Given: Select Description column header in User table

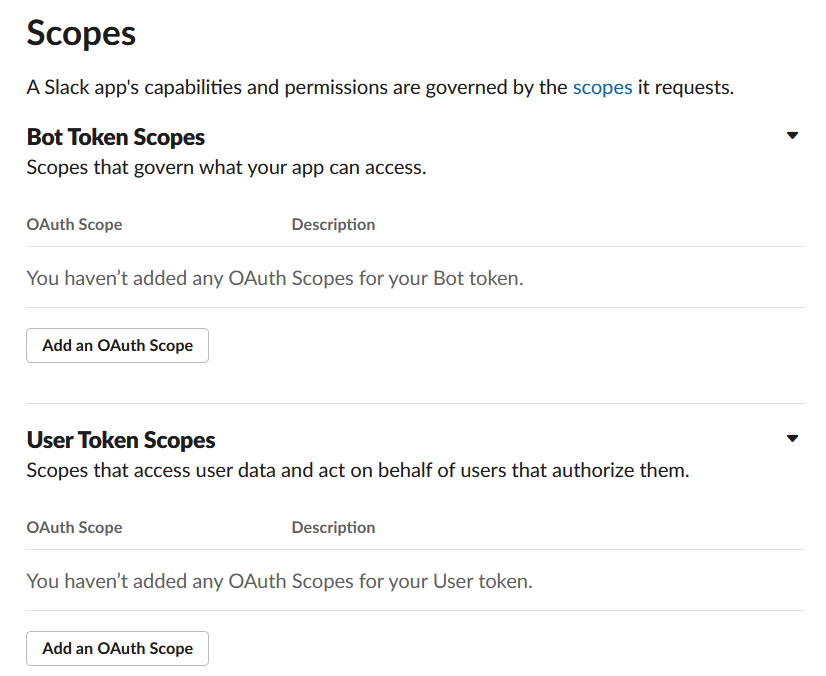Looking at the screenshot, I should click(333, 527).
